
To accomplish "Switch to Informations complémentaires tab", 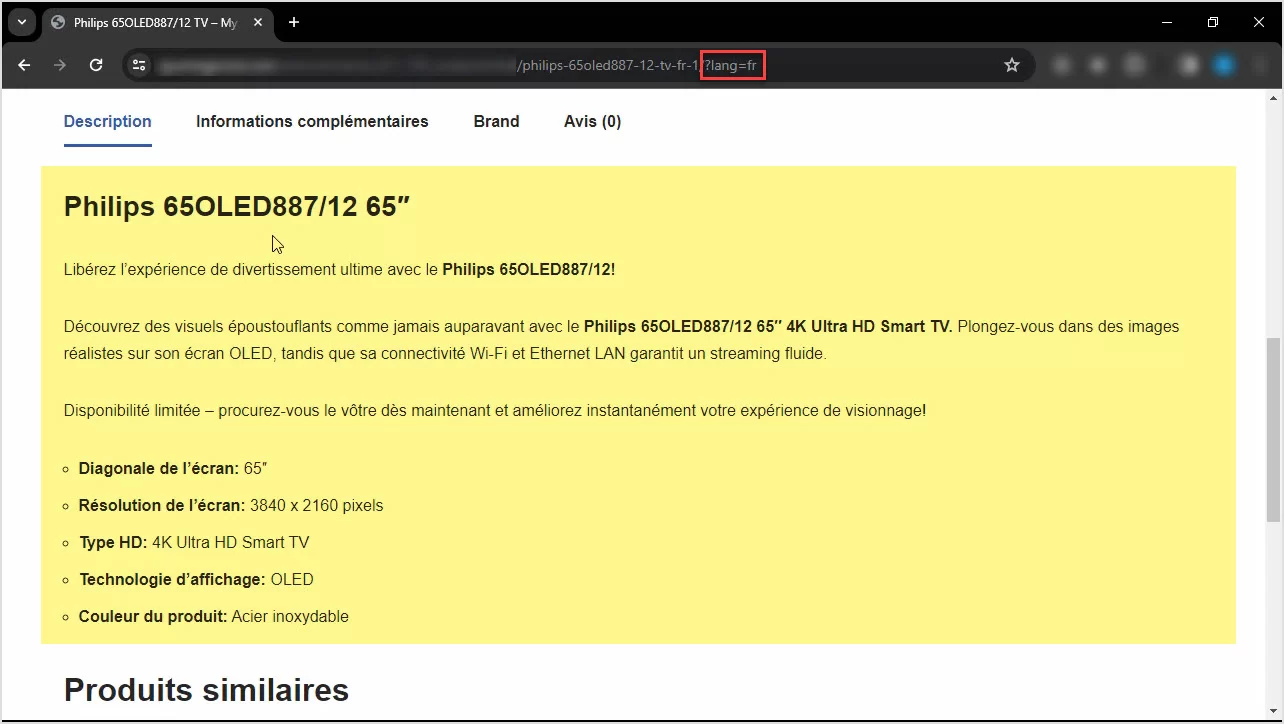I will click(x=312, y=121).
